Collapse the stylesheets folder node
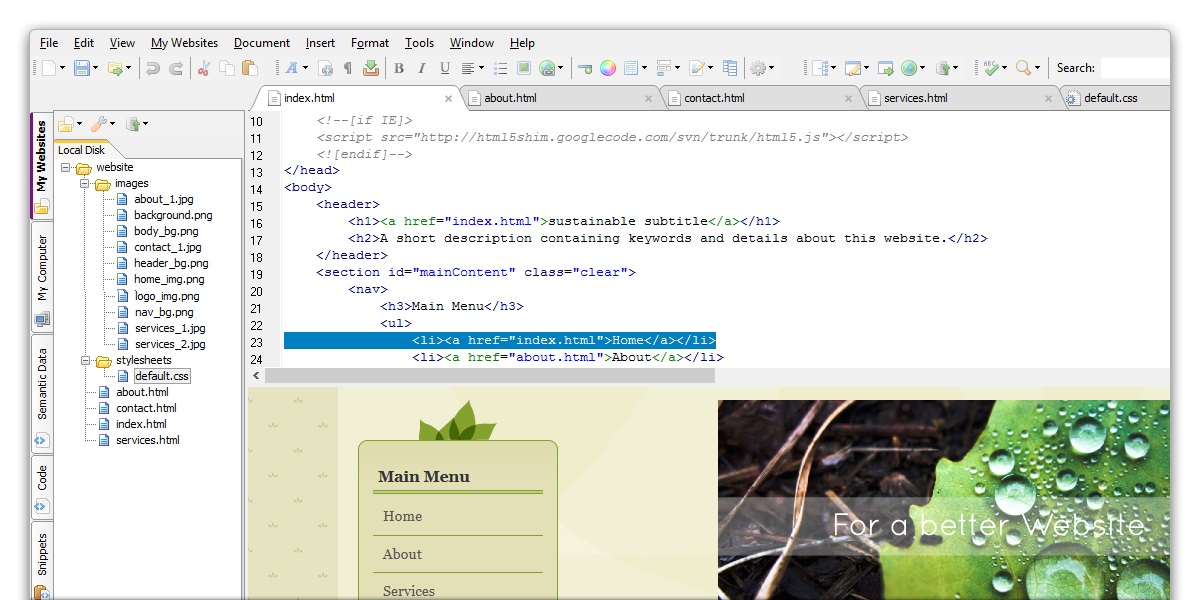This screenshot has height=600, width=1200. [x=85, y=360]
